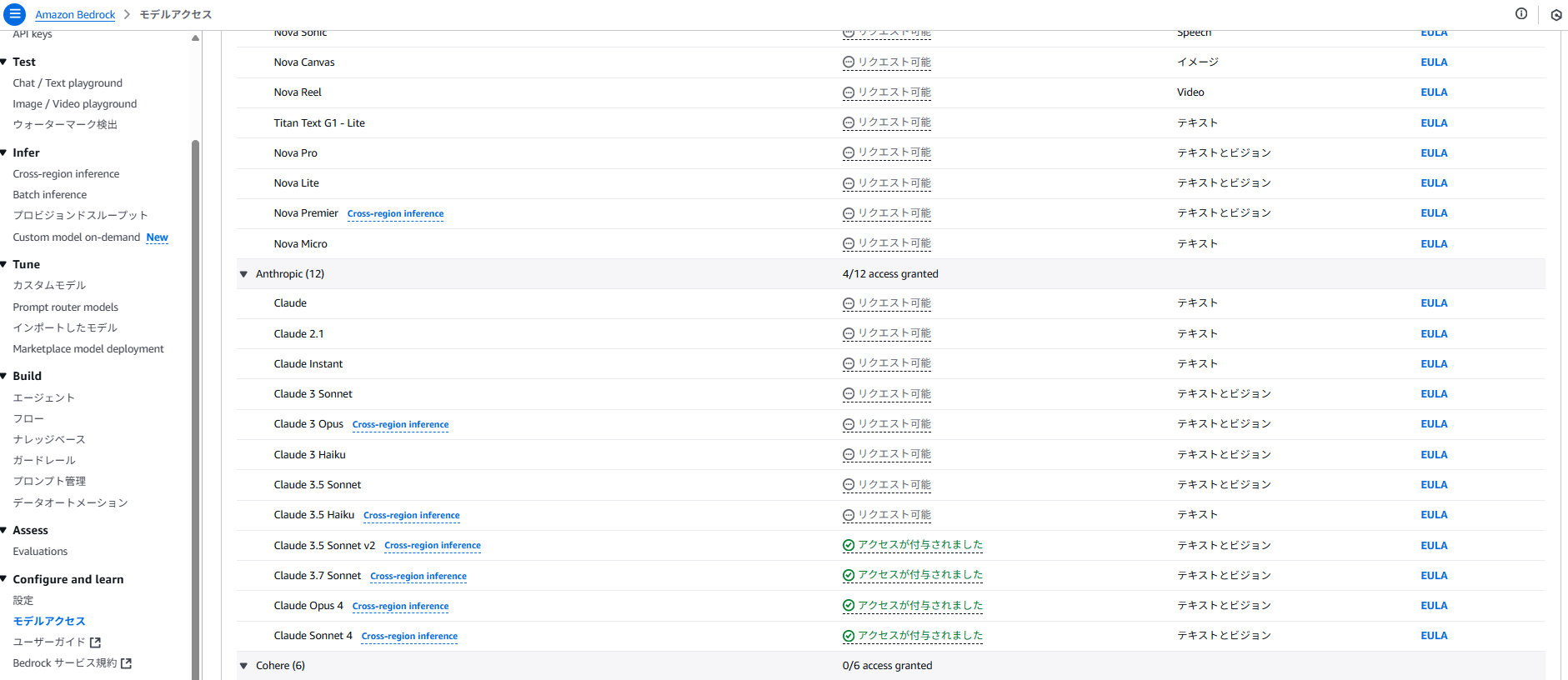Select the Custom model on-demand sidebar item
This screenshot has width=1568, height=680.
click(x=77, y=237)
